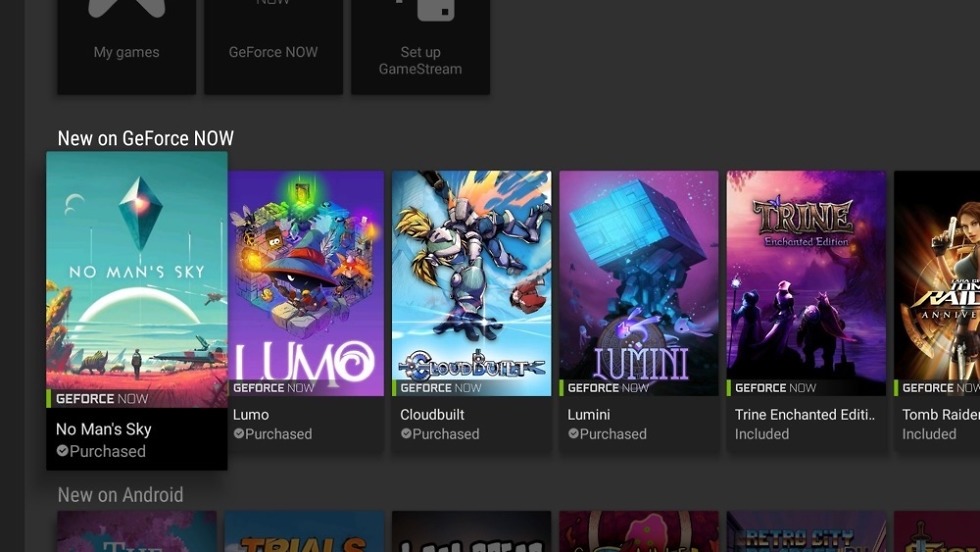Select the Tomb Raider Anniversary cover
980x552 pixels.
tap(937, 283)
